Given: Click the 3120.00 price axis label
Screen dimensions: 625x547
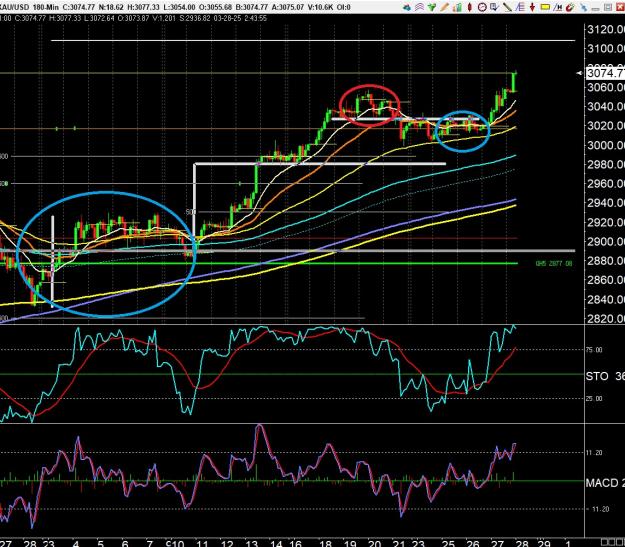Looking at the screenshot, I should tap(605, 29).
